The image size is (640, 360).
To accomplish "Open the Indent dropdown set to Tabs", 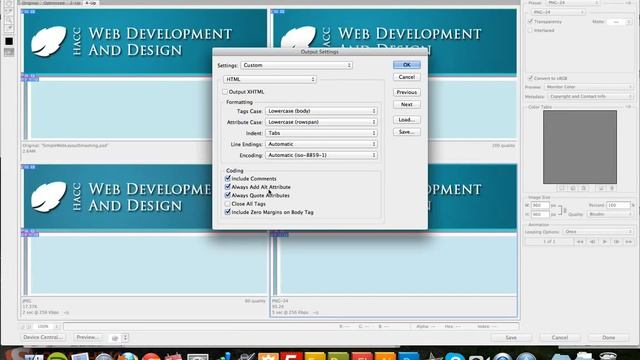I will pos(321,133).
